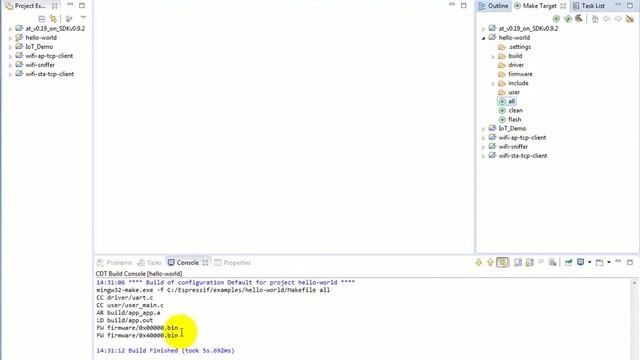This screenshot has height=360, width=640.
Task: Select the 'flash' make target
Action: [510, 119]
